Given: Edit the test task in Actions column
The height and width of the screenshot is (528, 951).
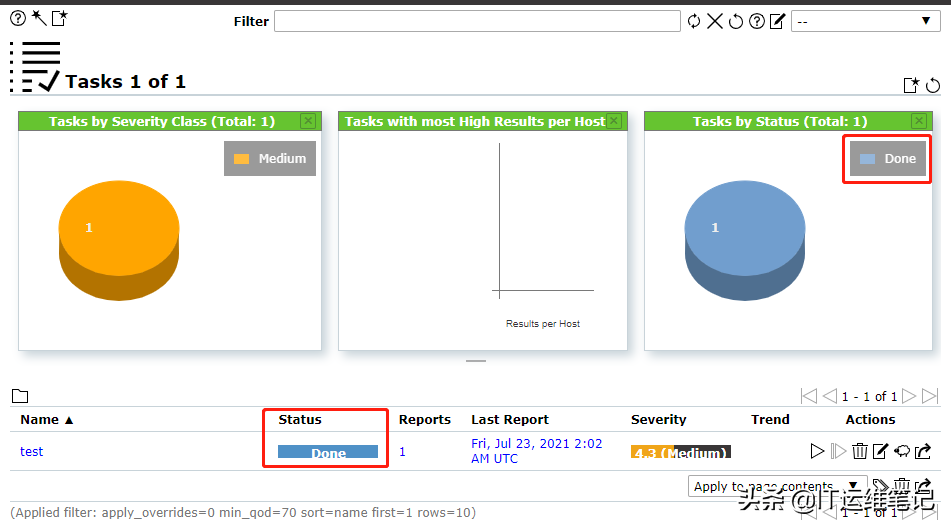Looking at the screenshot, I should click(880, 451).
